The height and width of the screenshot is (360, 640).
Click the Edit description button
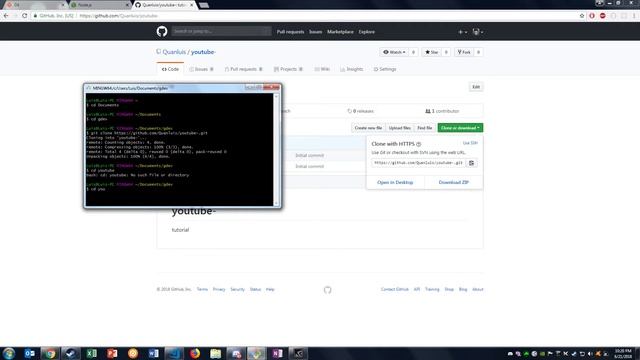(476, 87)
